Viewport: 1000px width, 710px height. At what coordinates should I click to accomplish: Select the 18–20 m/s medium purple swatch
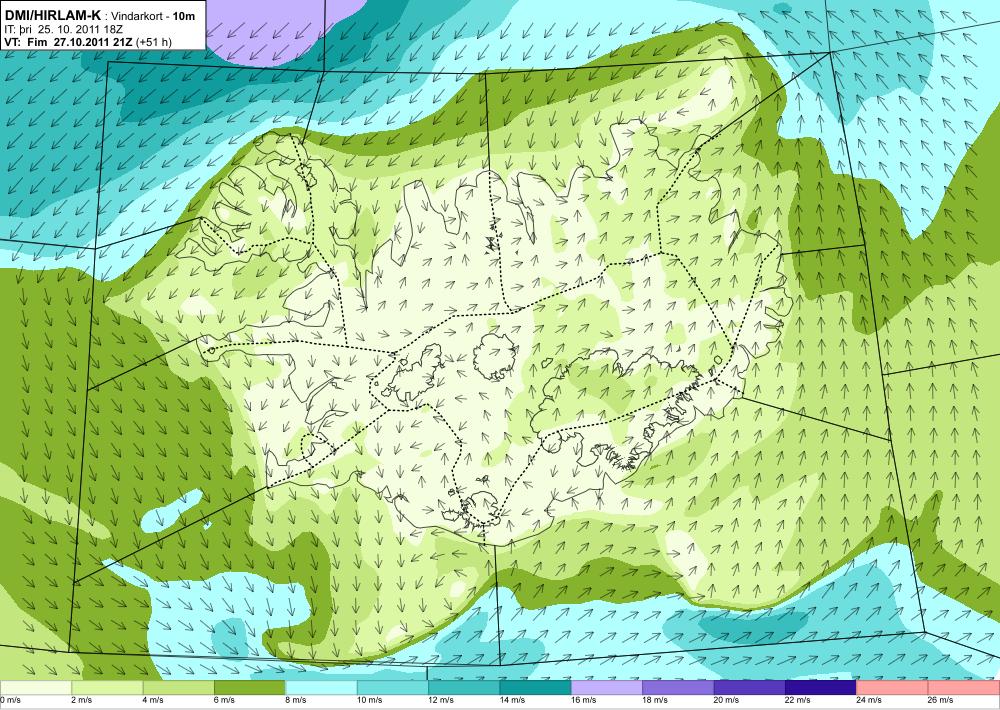click(x=679, y=688)
